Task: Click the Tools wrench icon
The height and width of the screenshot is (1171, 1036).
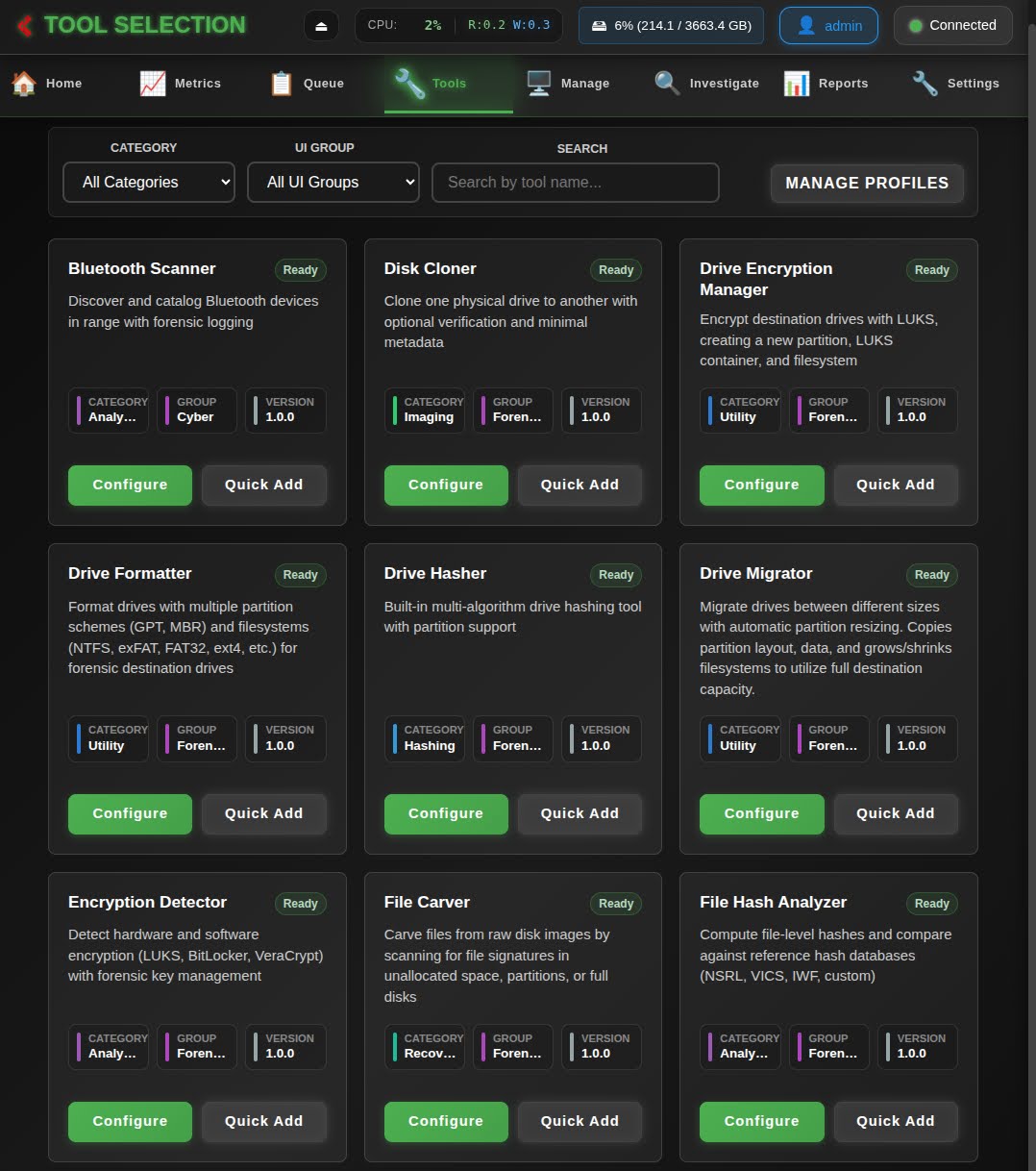Action: [x=410, y=84]
